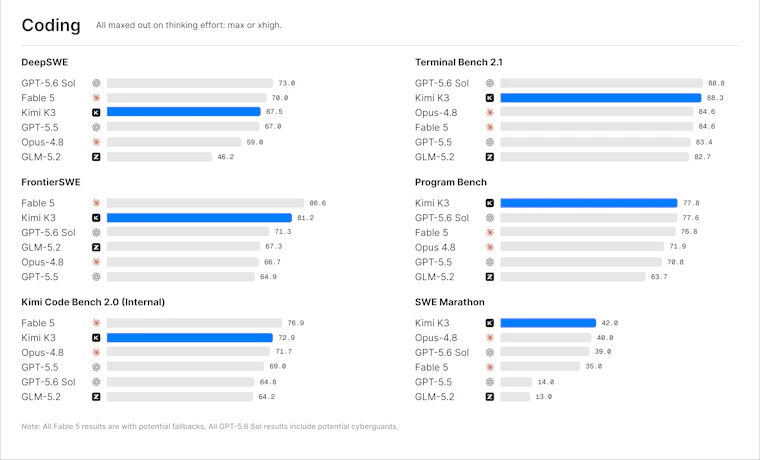The image size is (760, 460).
Task: Click the 86.6 score for Fable 5
Action: pyautogui.click(x=317, y=203)
